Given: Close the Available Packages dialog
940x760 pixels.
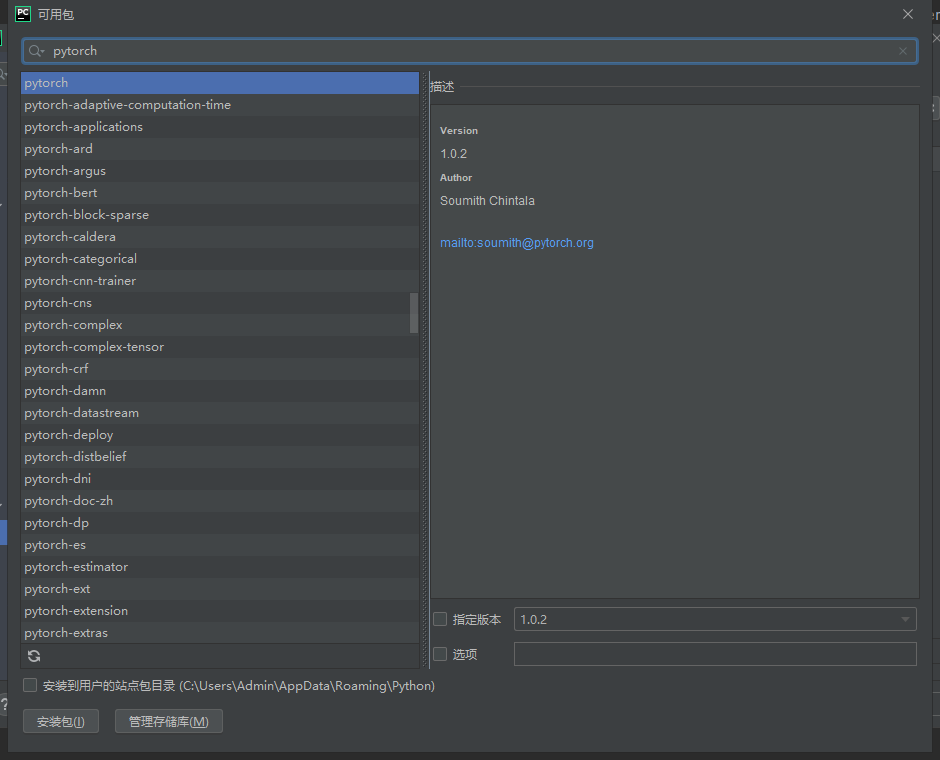Looking at the screenshot, I should tap(908, 14).
